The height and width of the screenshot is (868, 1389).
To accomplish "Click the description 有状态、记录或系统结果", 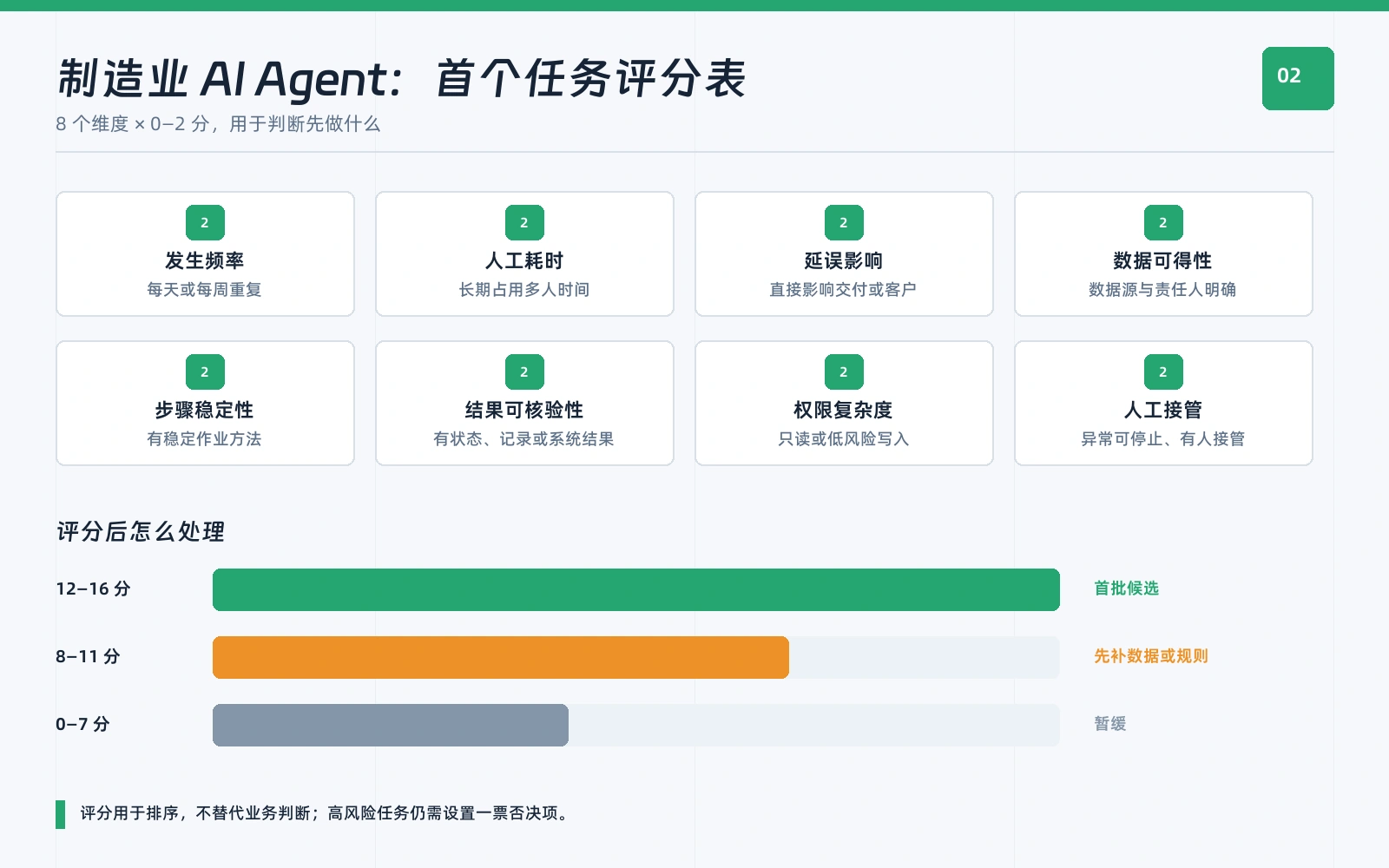I will point(524,439).
